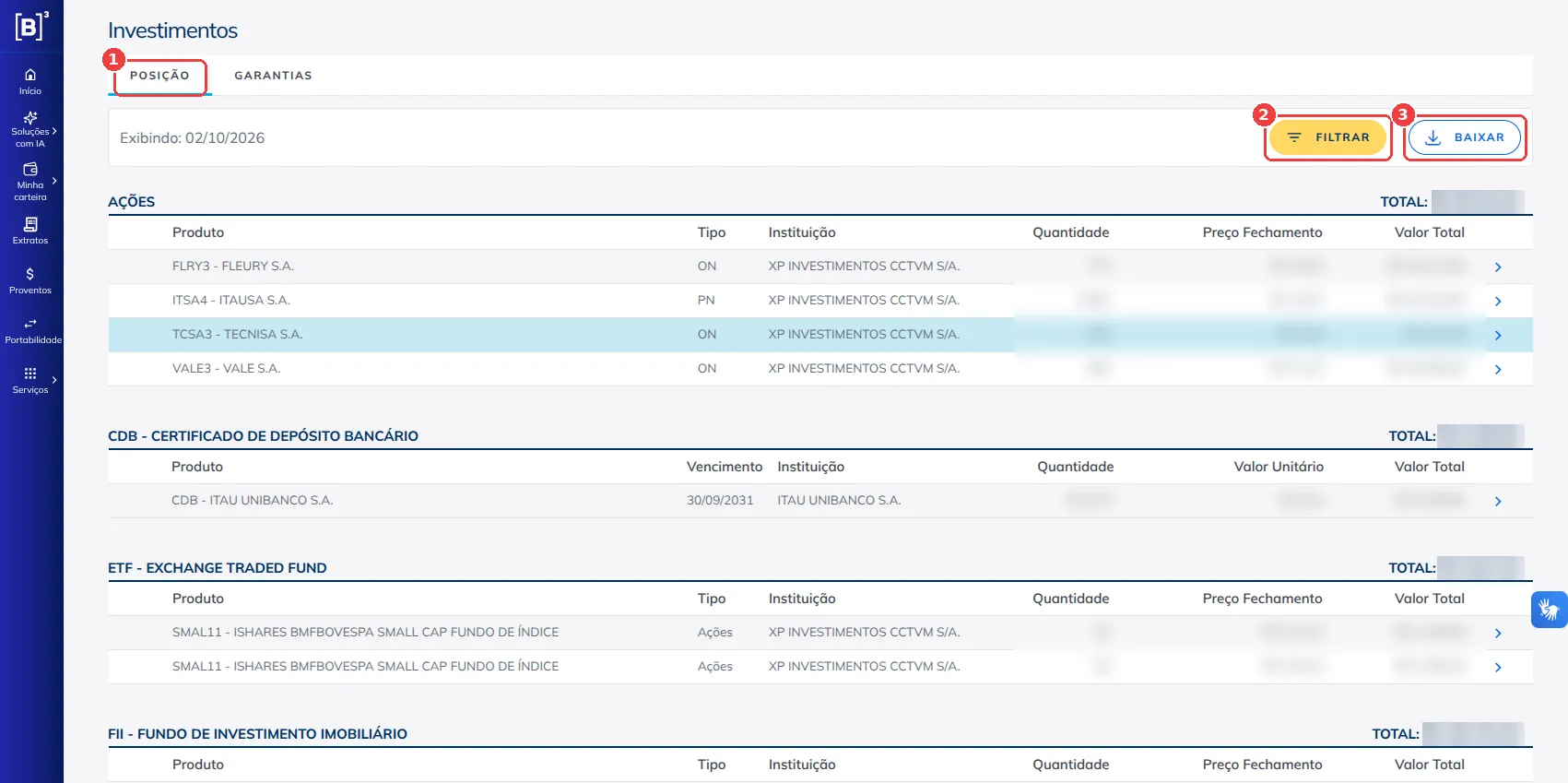The width and height of the screenshot is (1568, 783).
Task: Open the sign language accessibility widget
Action: pyautogui.click(x=1549, y=610)
